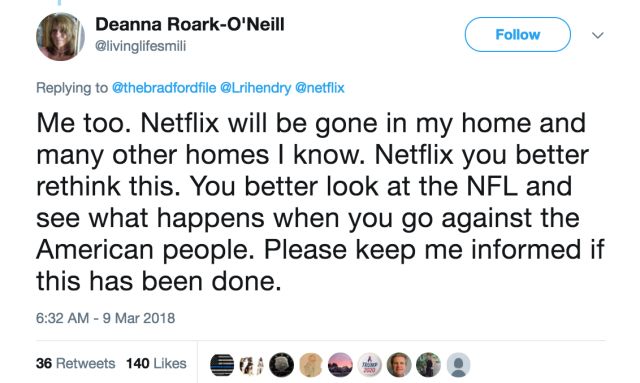View the 140 Likes list
The height and width of the screenshot is (383, 640).
(x=156, y=363)
